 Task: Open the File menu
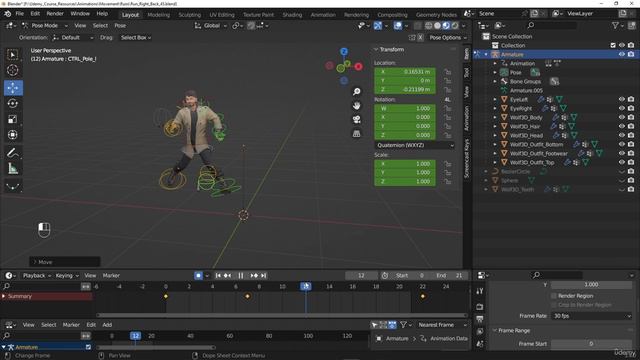(x=20, y=14)
